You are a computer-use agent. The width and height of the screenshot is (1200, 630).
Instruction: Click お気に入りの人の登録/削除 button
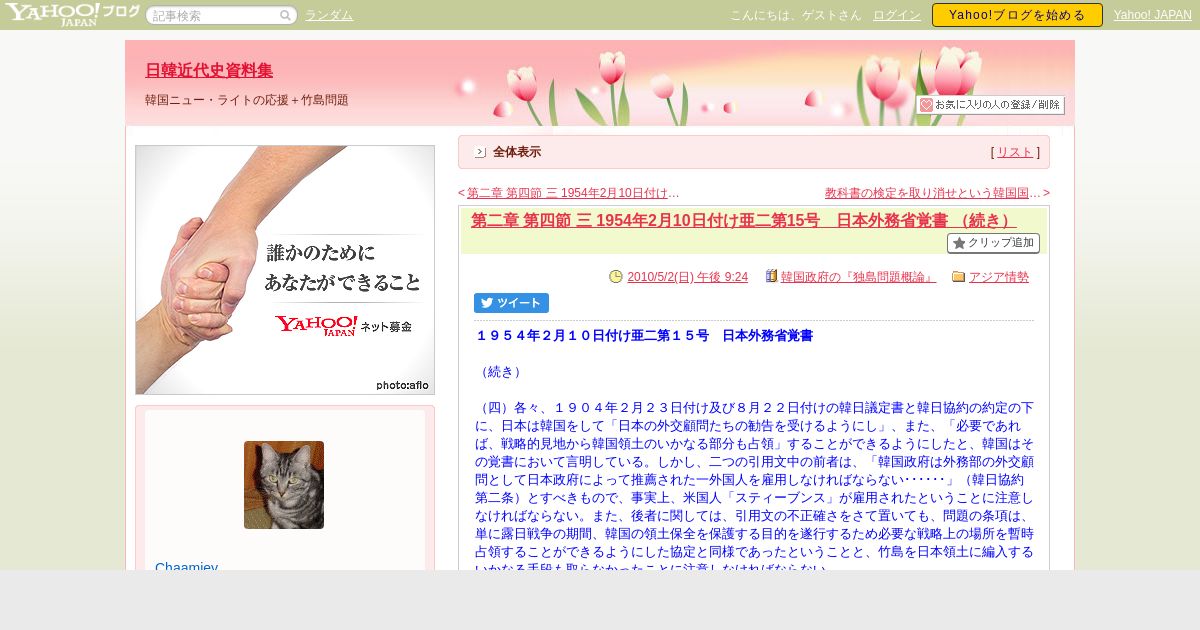(990, 105)
